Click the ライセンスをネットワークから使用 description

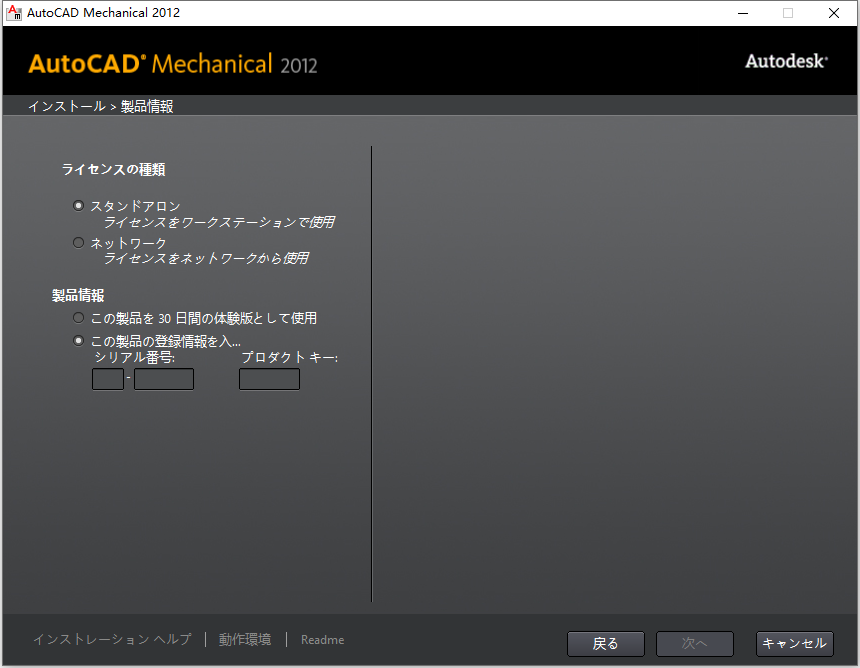(x=206, y=258)
